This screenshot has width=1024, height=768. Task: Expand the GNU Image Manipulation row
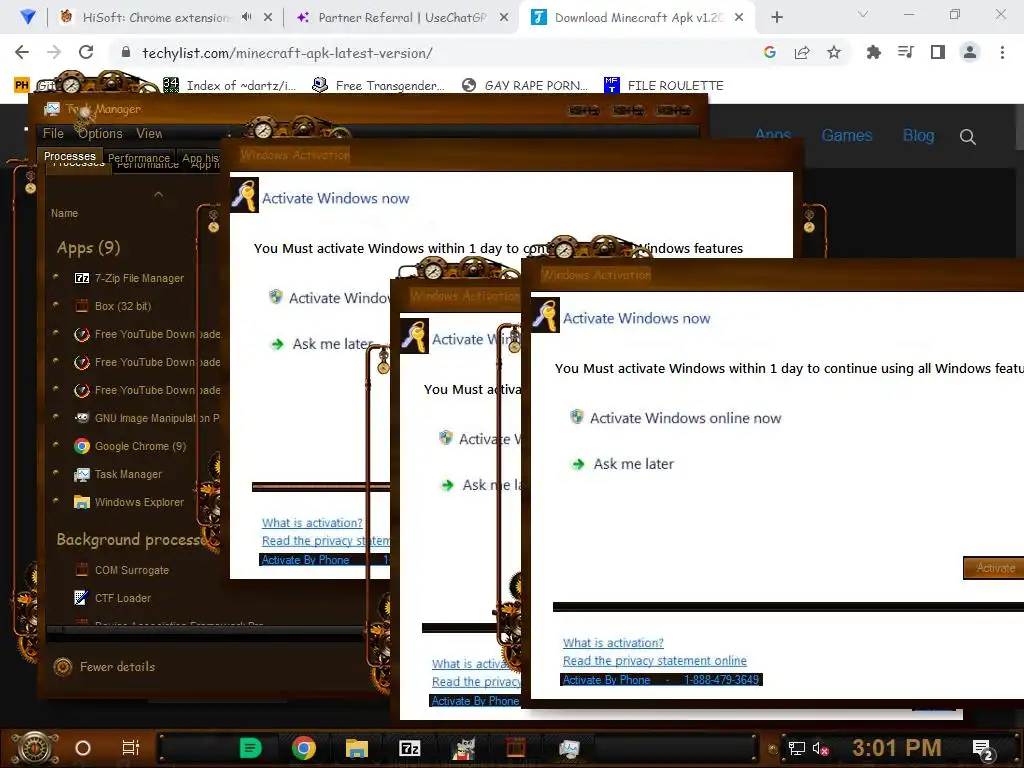[56, 417]
